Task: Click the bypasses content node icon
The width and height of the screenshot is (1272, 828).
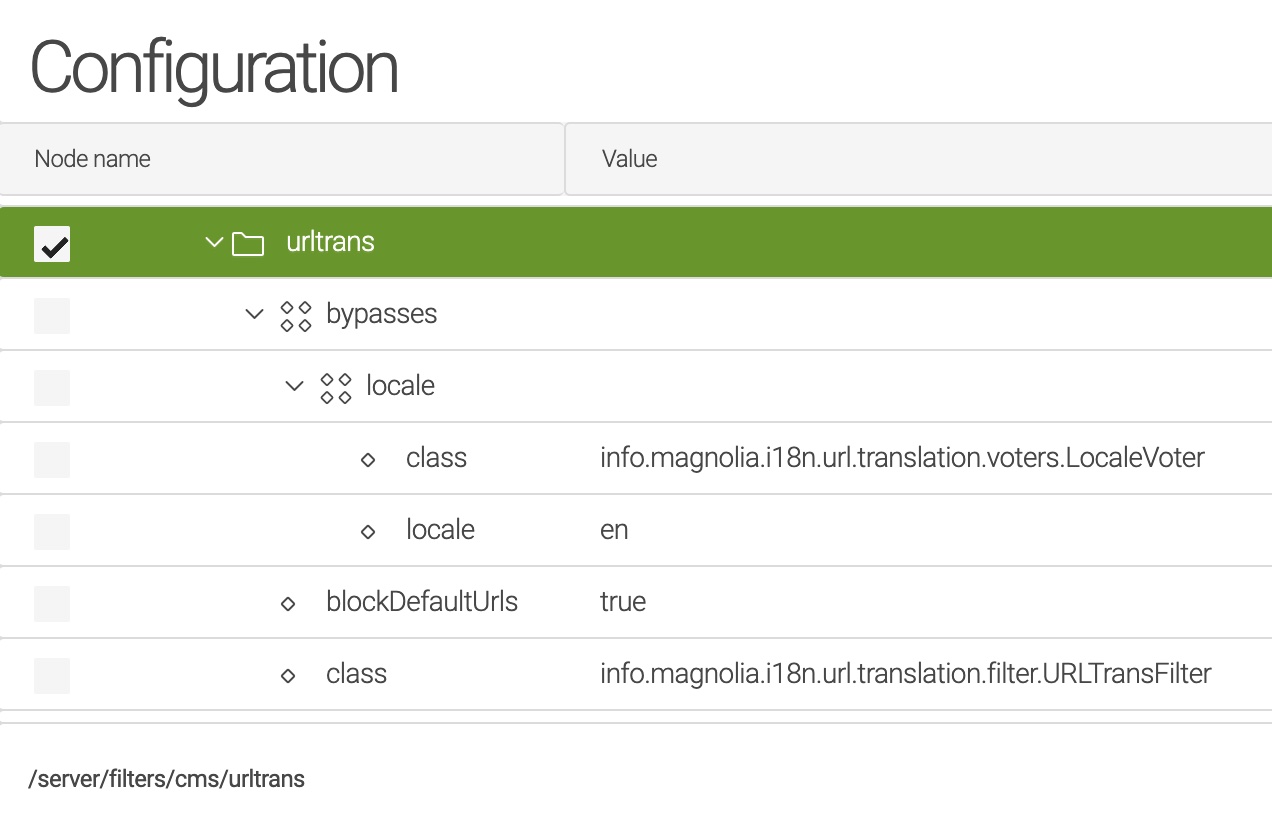Action: 294,313
